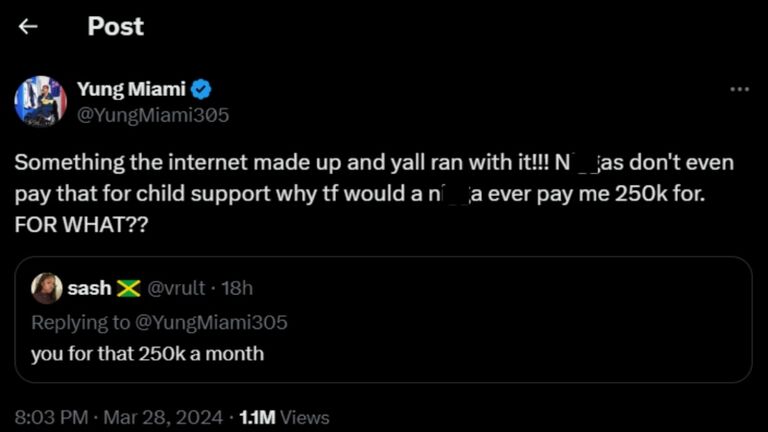
Task: Click the Mar 28, 2024 date
Action: (x=164, y=417)
